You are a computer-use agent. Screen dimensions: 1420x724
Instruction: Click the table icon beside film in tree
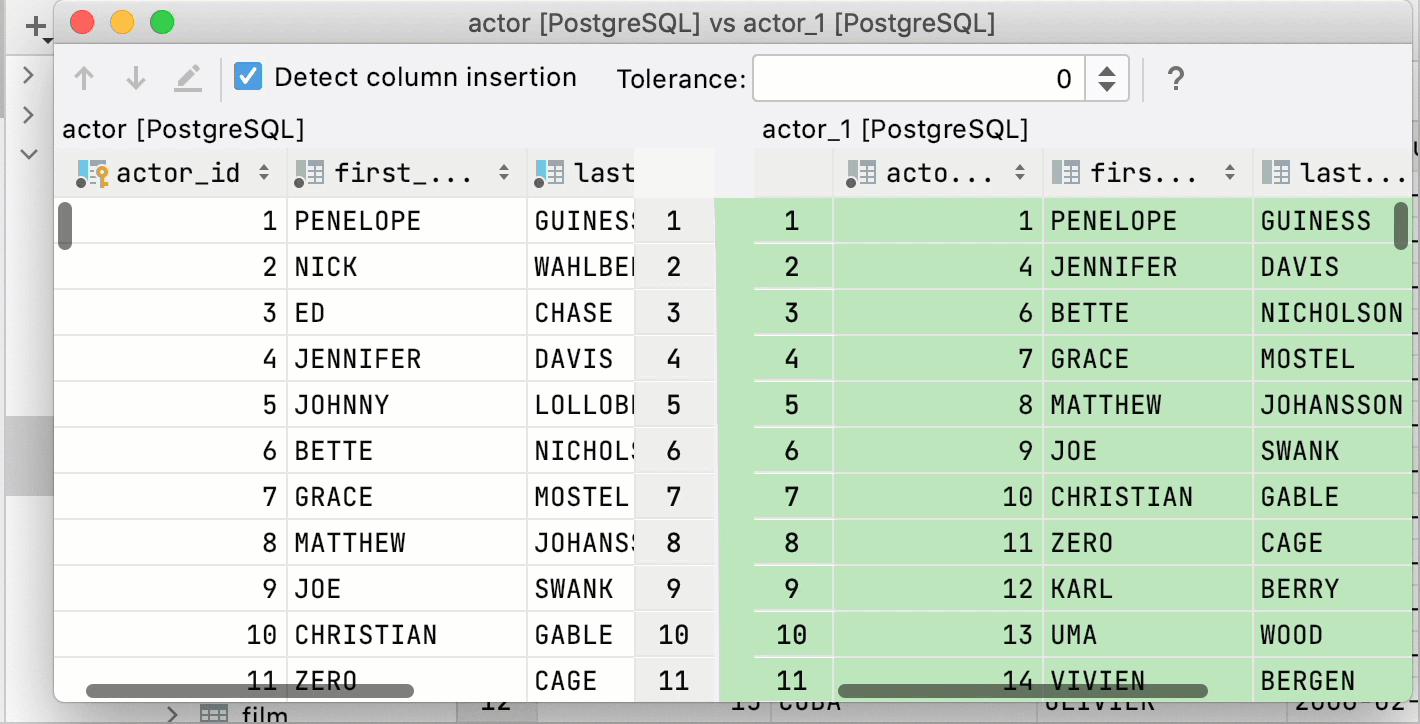click(x=212, y=712)
